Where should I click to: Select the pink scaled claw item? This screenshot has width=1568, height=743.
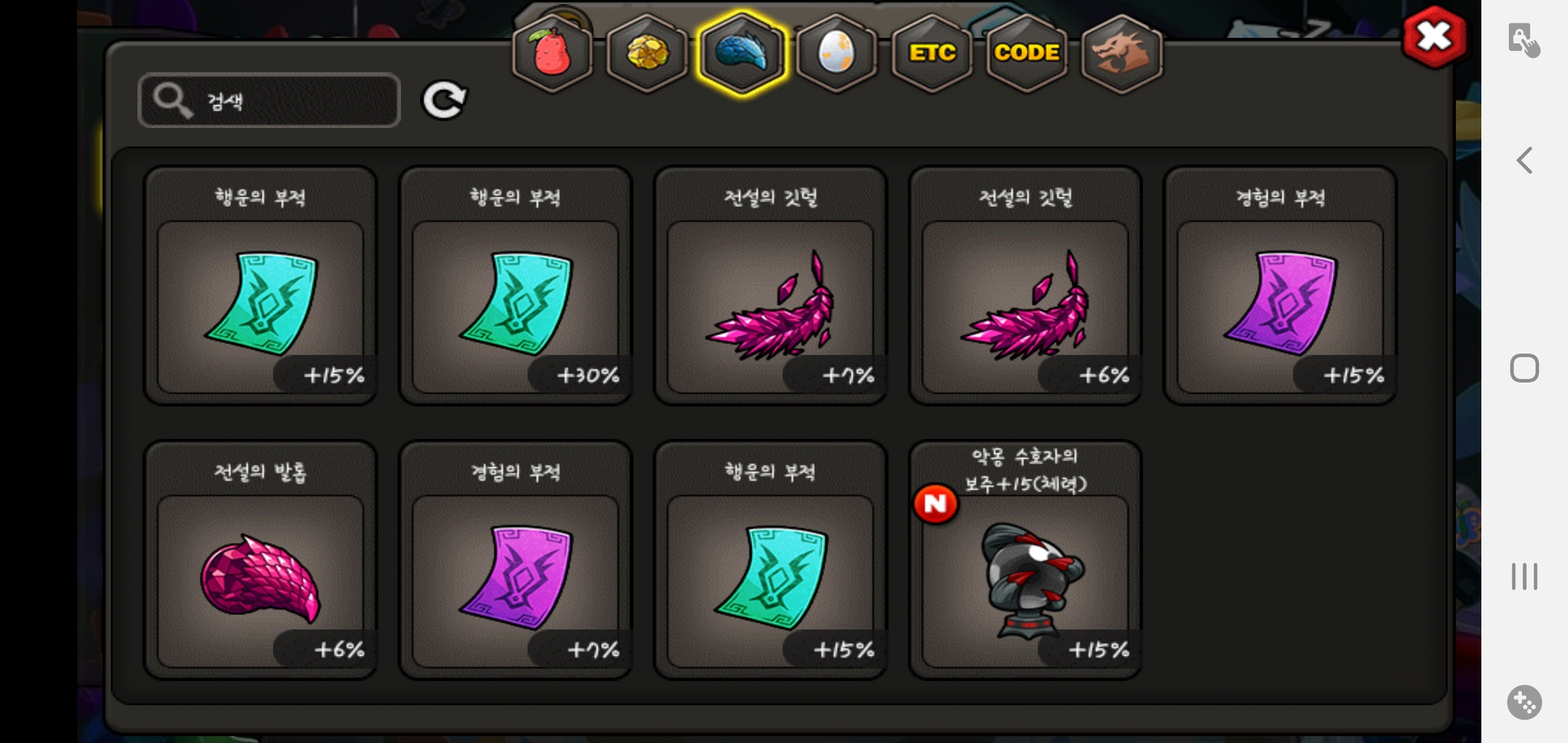coord(260,560)
